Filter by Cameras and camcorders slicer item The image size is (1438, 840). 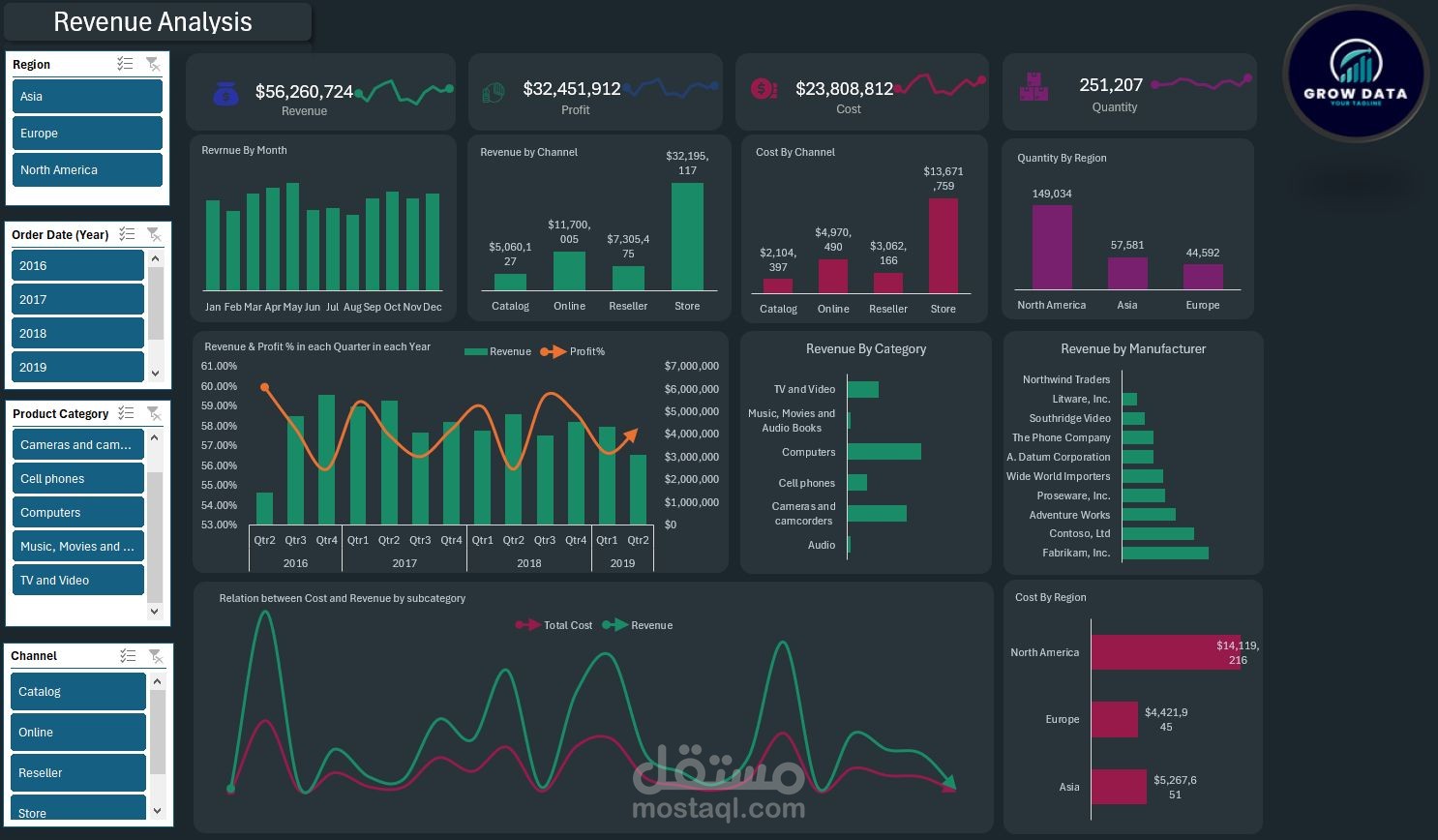[78, 445]
